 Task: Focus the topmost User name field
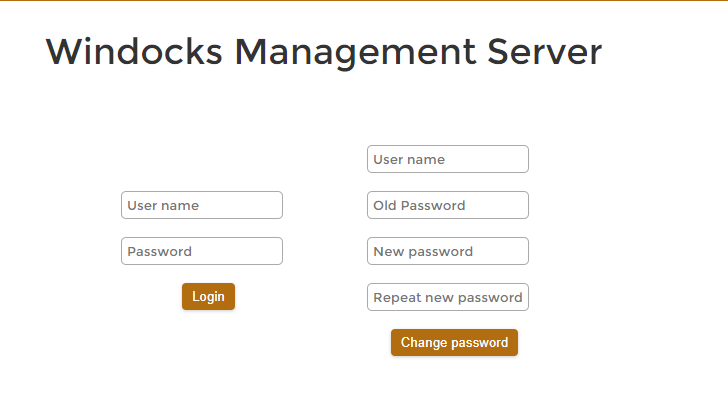(448, 159)
